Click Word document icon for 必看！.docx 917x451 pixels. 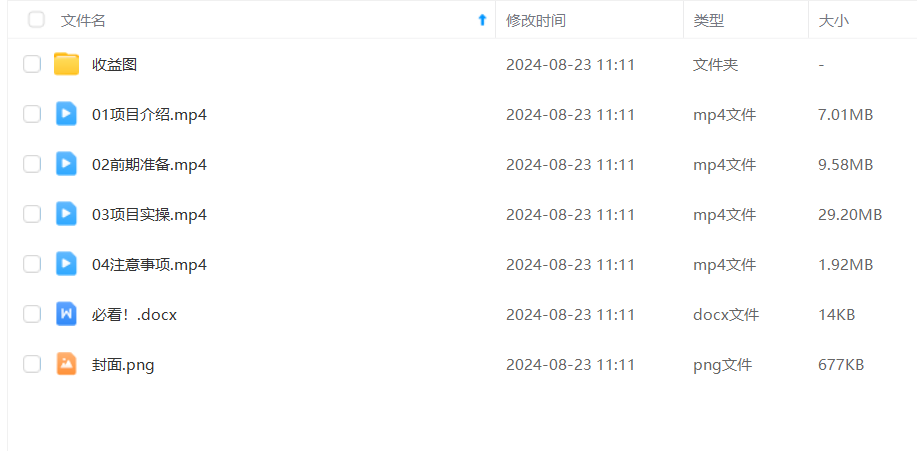click(x=66, y=314)
